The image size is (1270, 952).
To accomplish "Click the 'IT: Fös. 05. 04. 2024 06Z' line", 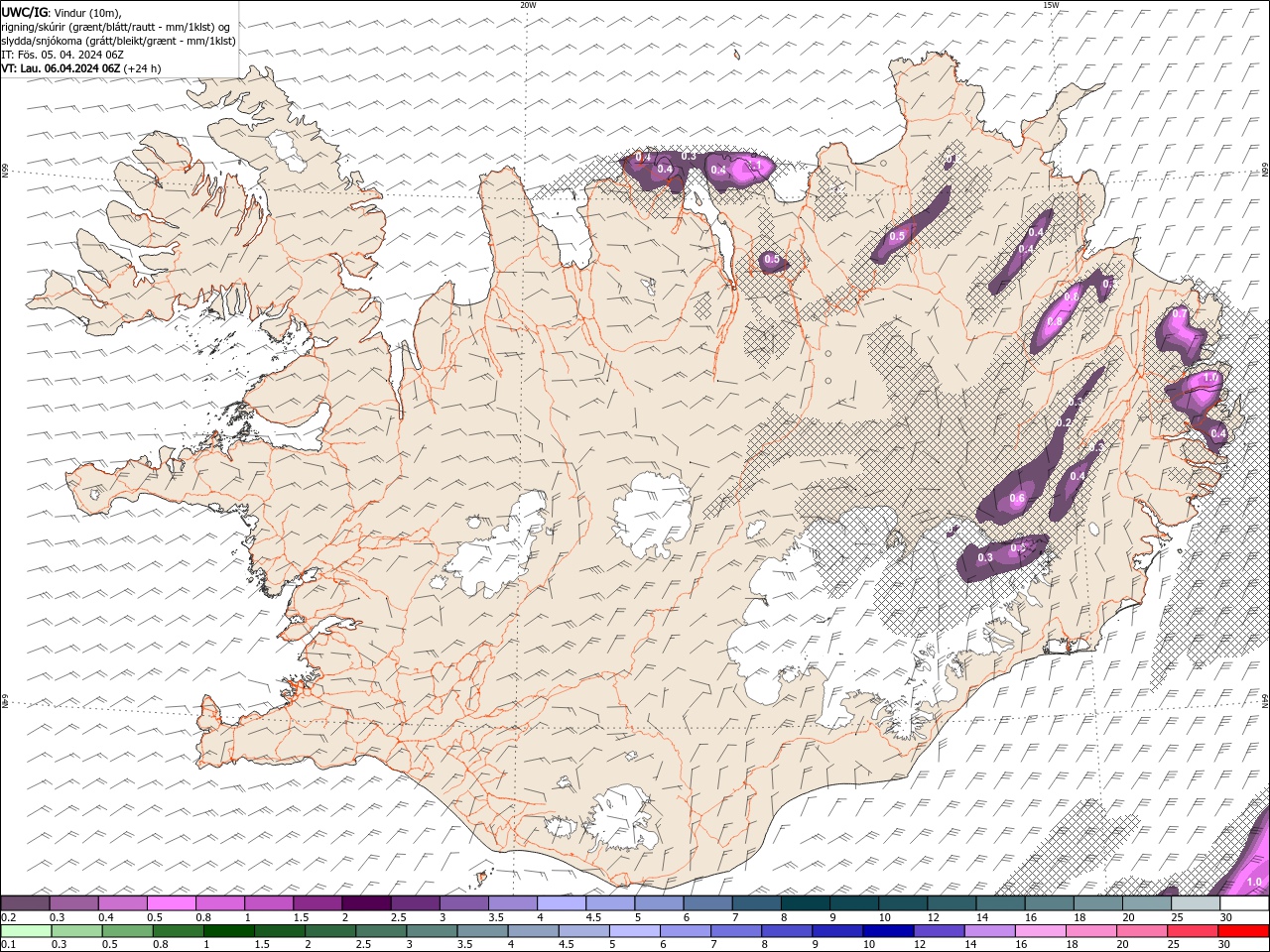I will 63,55.
